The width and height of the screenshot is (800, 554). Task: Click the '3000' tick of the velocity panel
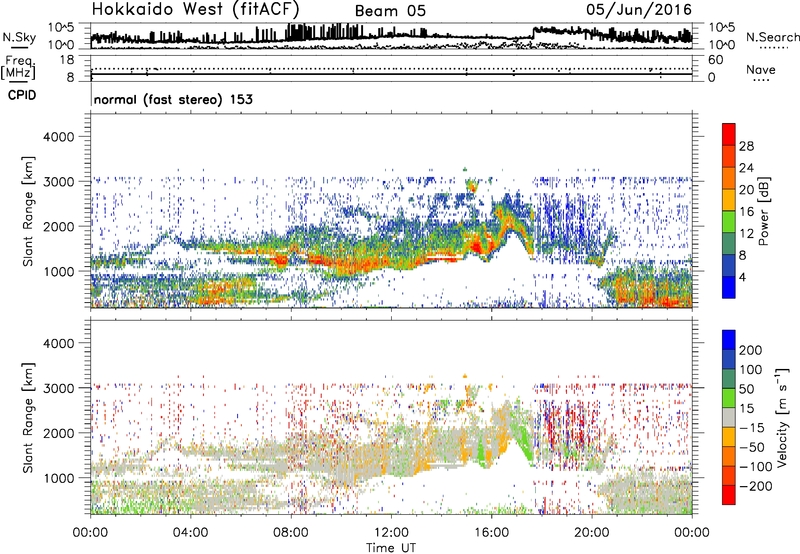pyautogui.click(x=58, y=388)
